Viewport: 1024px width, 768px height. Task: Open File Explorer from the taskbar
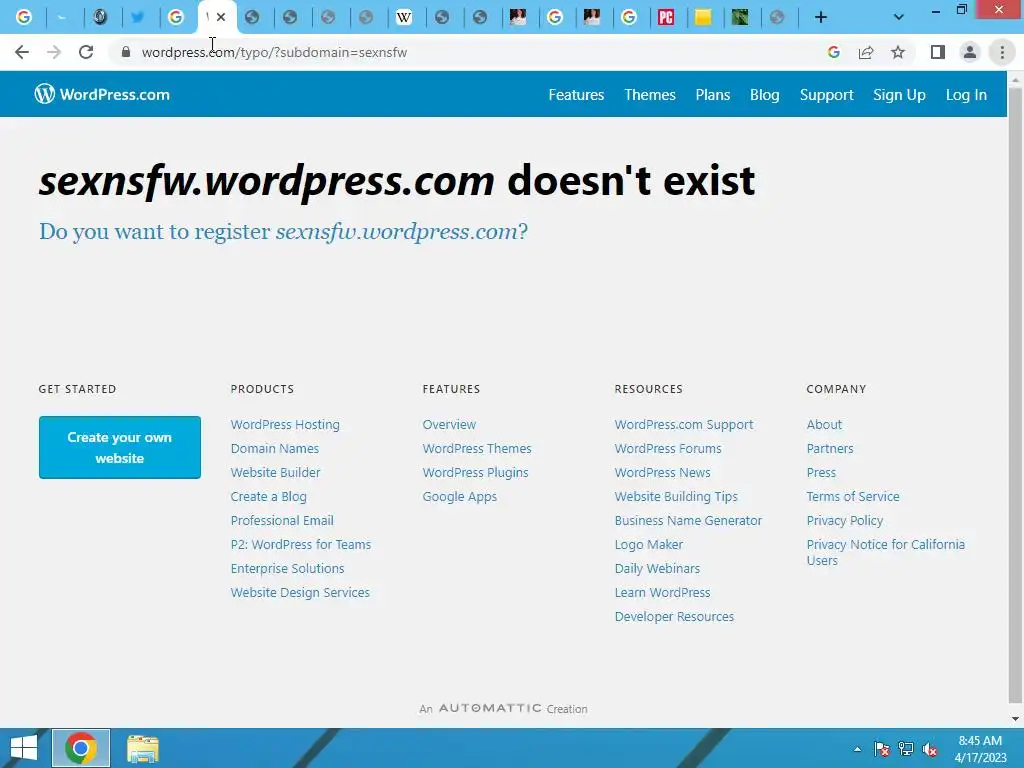(142, 748)
